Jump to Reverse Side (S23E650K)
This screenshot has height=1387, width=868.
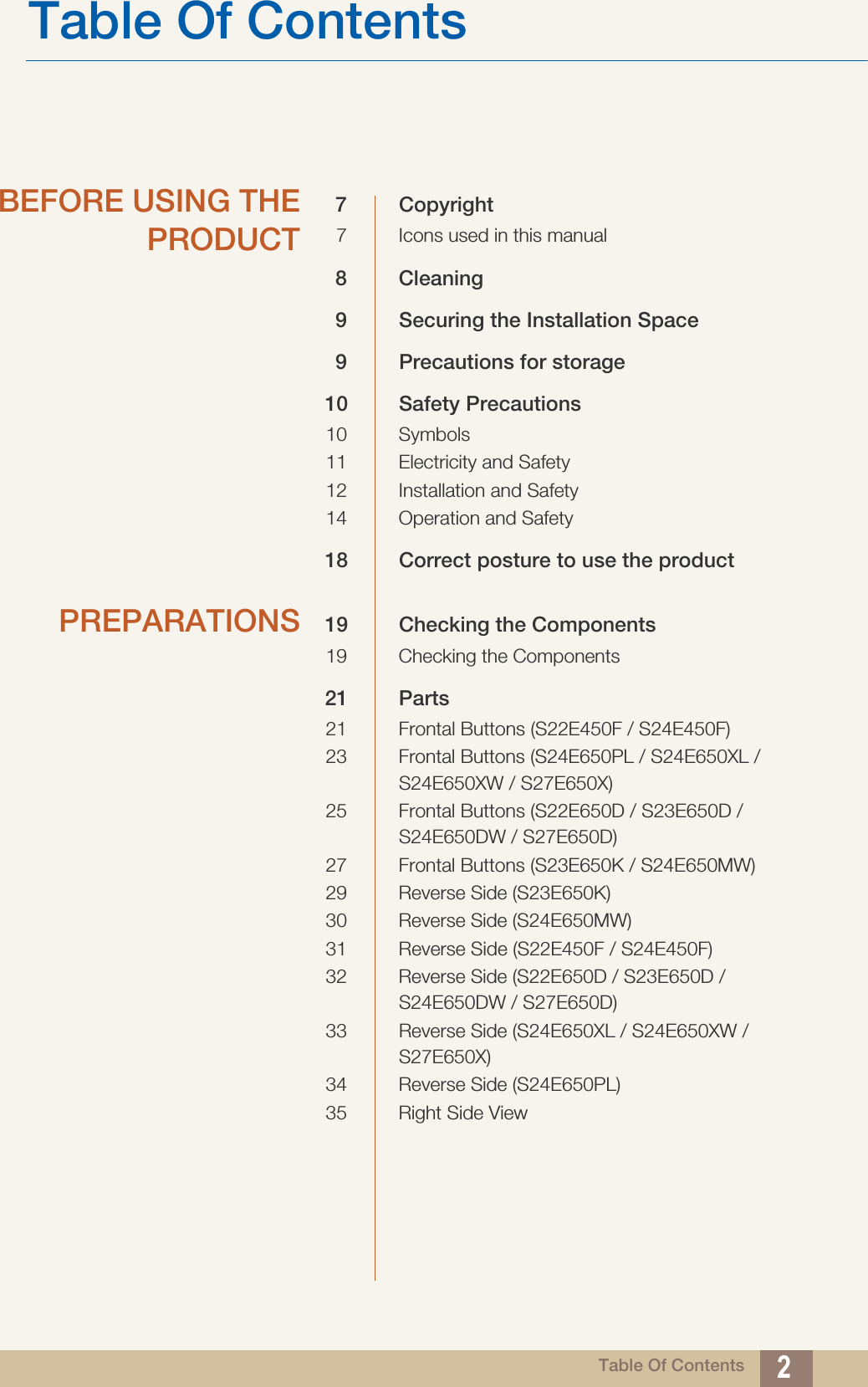[504, 893]
